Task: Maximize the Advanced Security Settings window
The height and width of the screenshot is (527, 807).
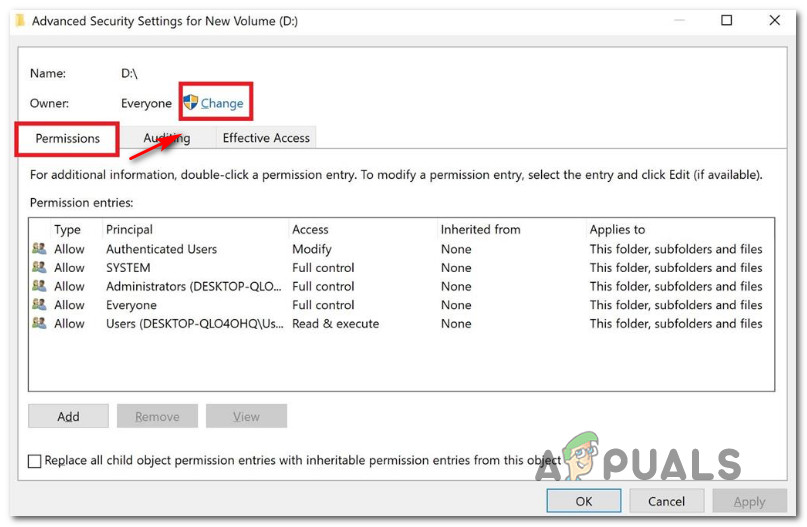Action: pos(726,21)
